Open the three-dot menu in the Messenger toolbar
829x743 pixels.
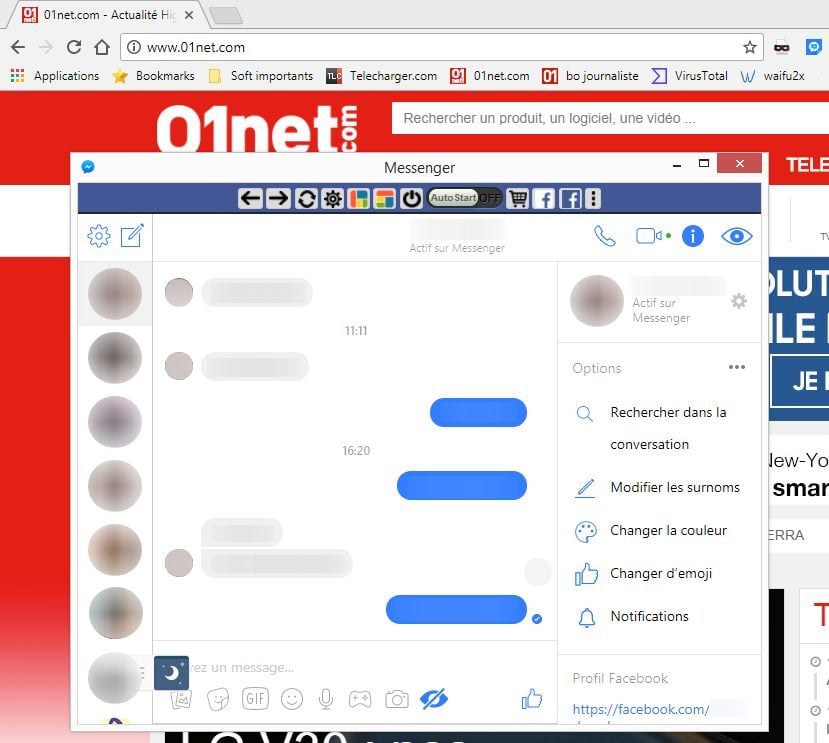click(x=593, y=198)
